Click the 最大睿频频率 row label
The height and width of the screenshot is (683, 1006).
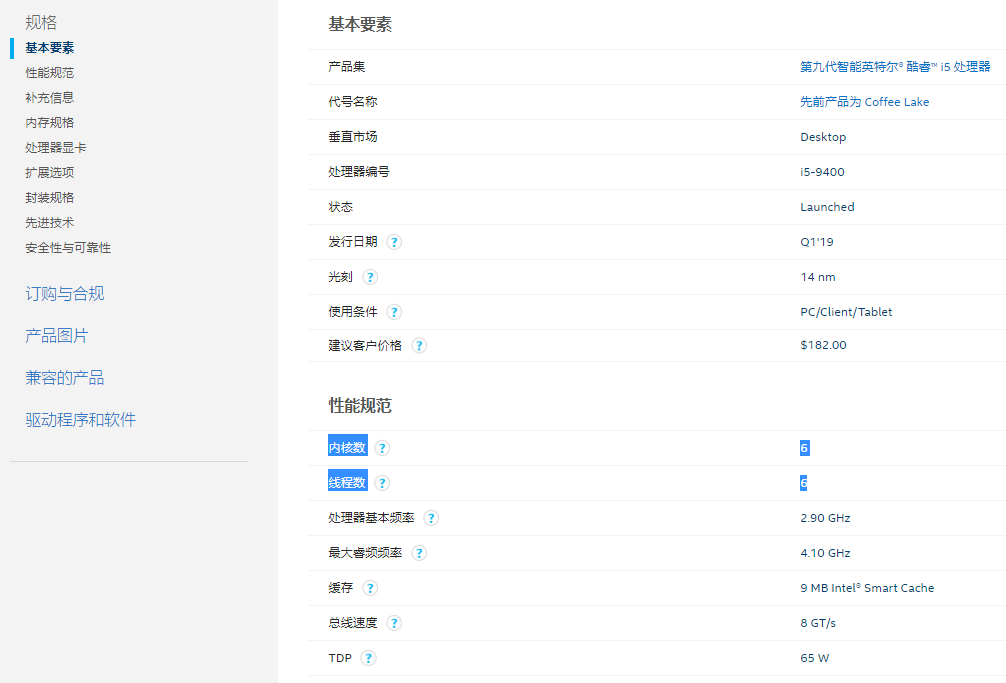pos(365,553)
